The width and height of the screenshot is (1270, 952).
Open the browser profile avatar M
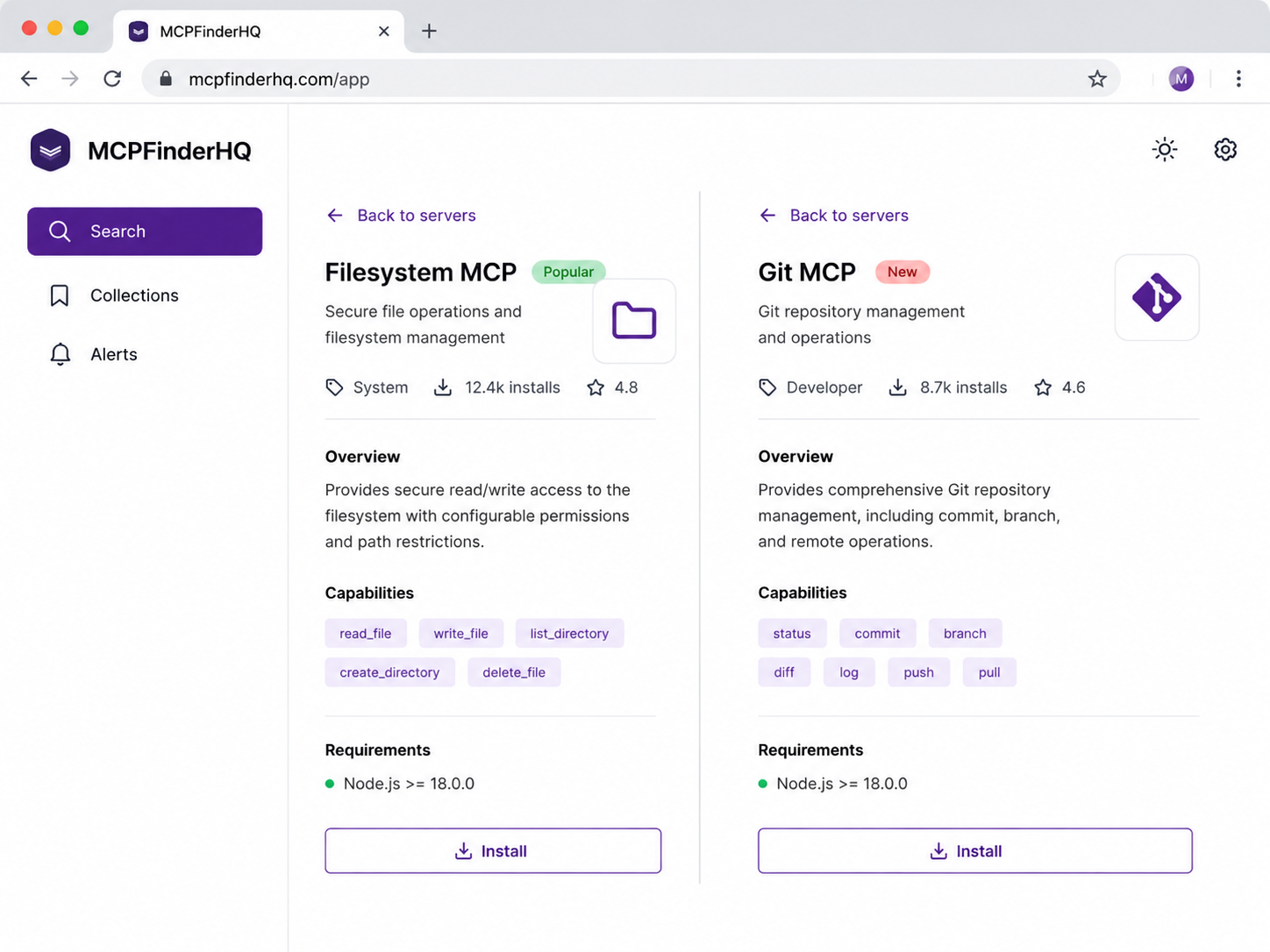click(x=1181, y=79)
